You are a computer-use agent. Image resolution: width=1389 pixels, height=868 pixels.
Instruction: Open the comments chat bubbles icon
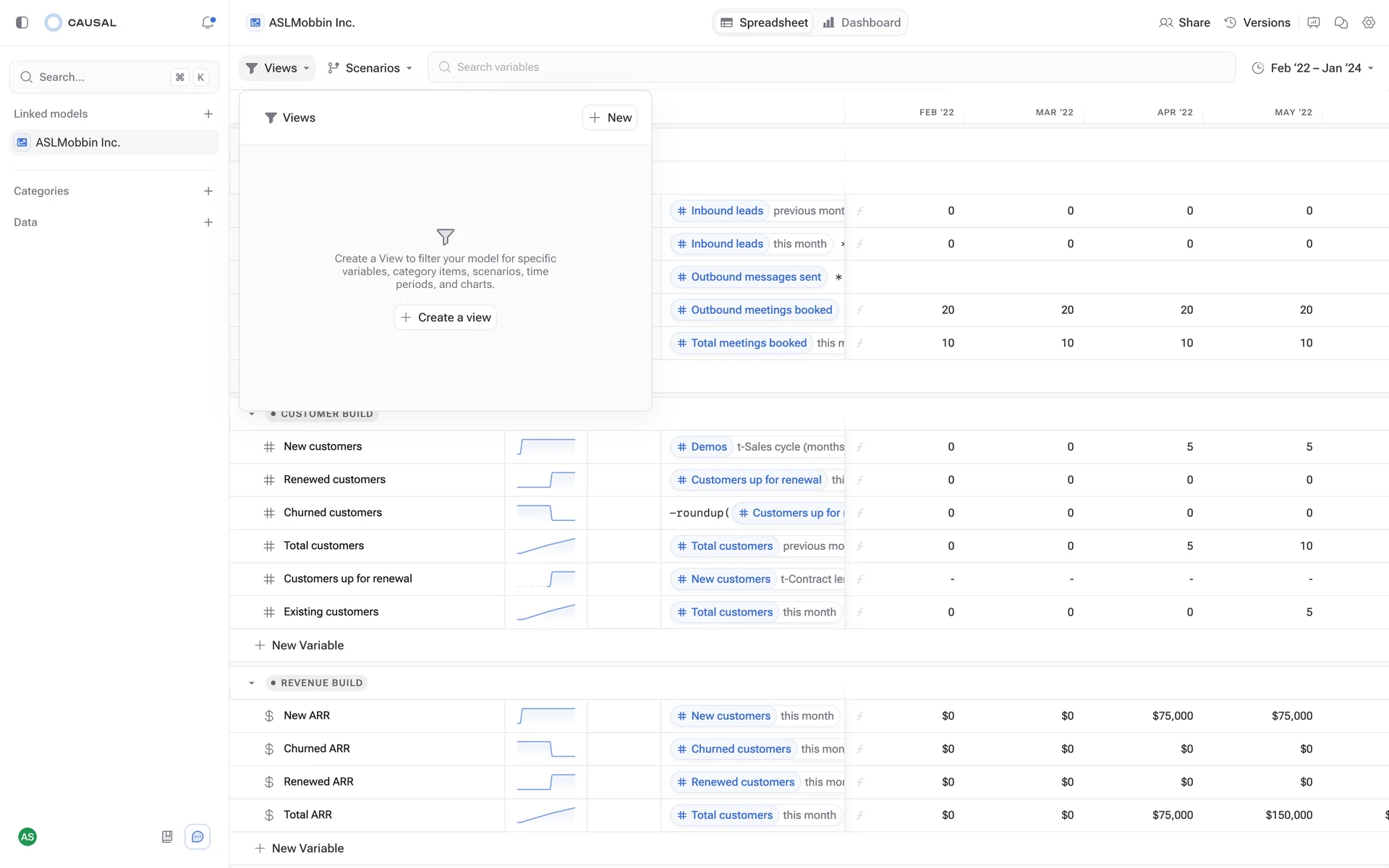tap(1341, 22)
